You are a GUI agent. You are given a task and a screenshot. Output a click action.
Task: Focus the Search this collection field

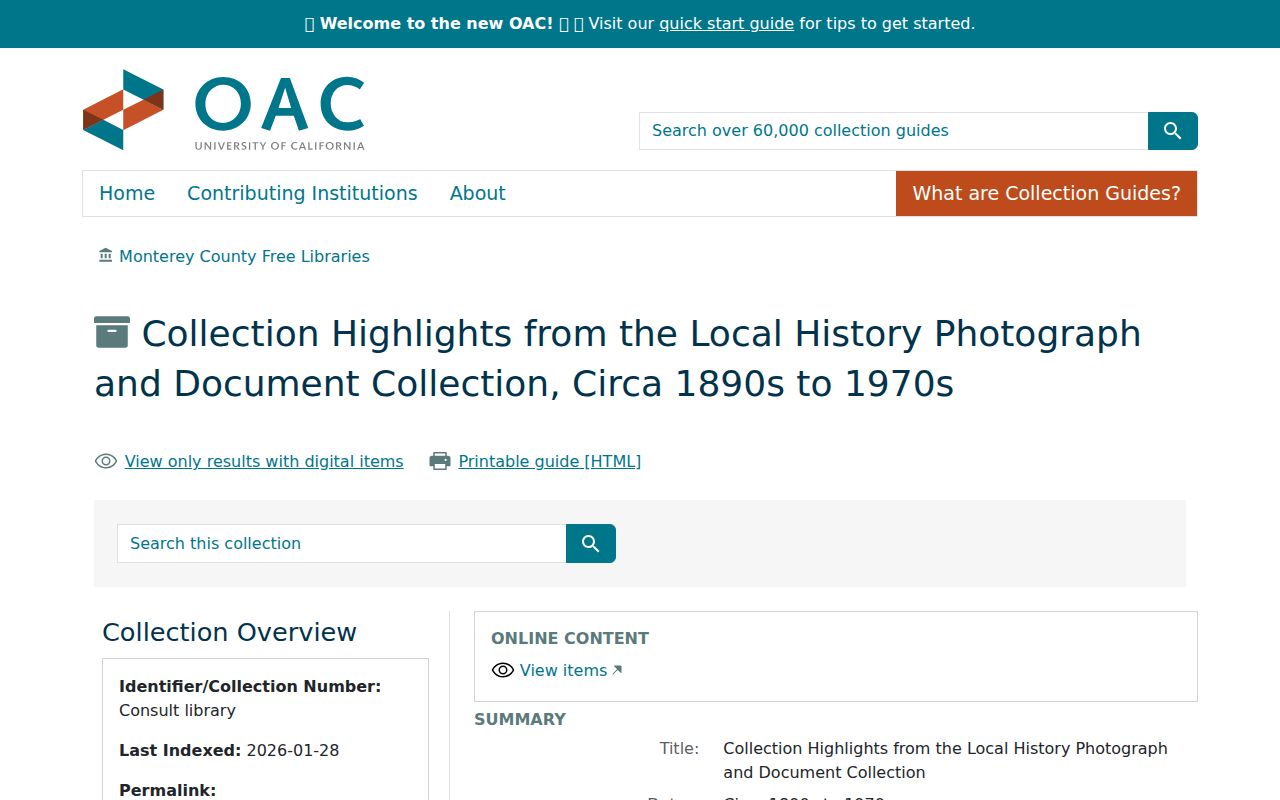[x=341, y=543]
